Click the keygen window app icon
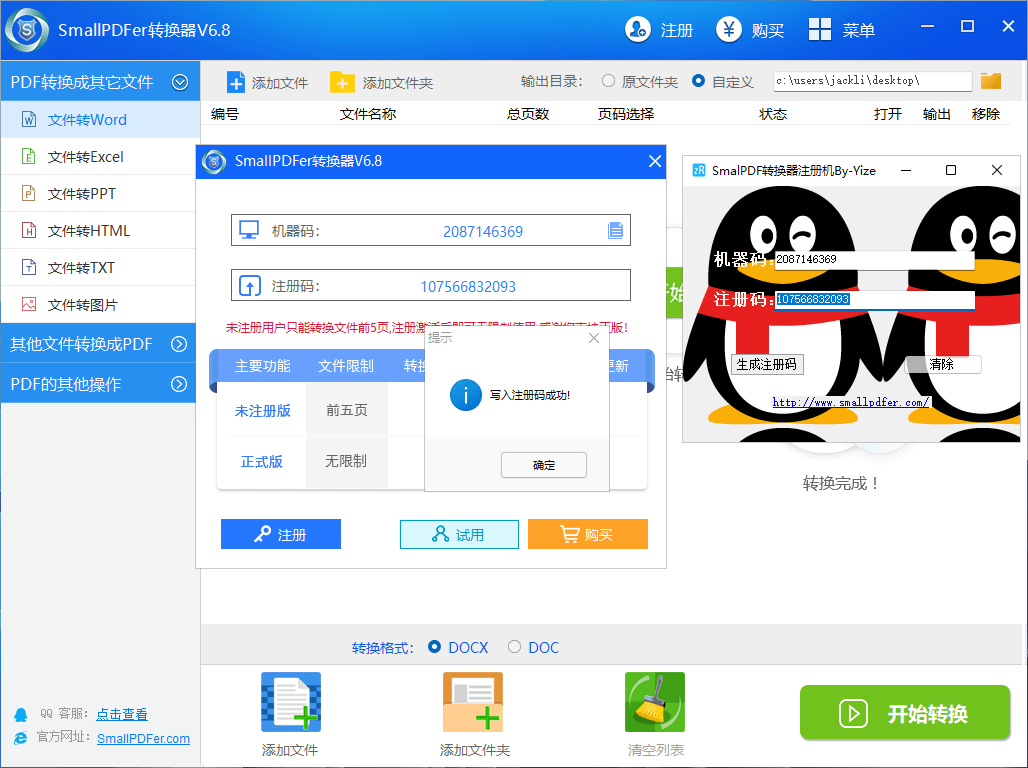This screenshot has width=1028, height=768. [x=699, y=171]
